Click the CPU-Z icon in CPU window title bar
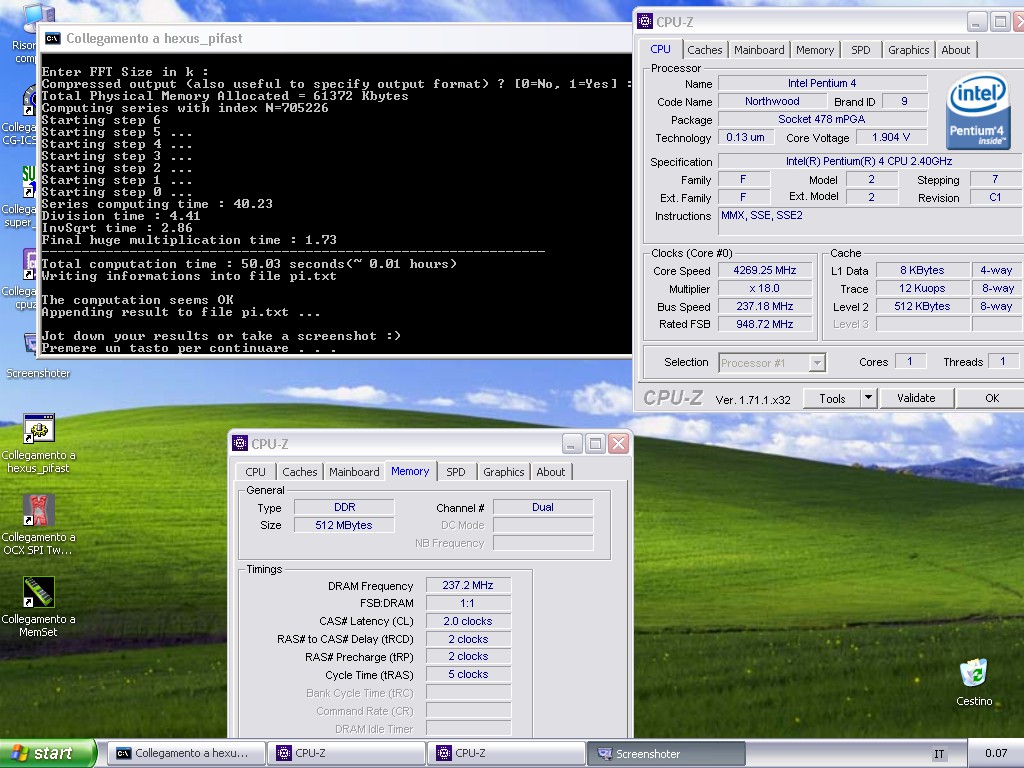The image size is (1024, 768). point(645,22)
